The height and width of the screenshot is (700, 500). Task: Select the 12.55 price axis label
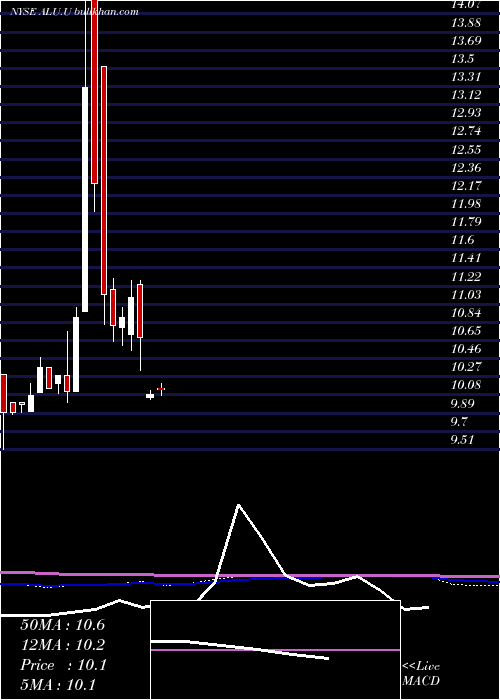[x=466, y=150]
